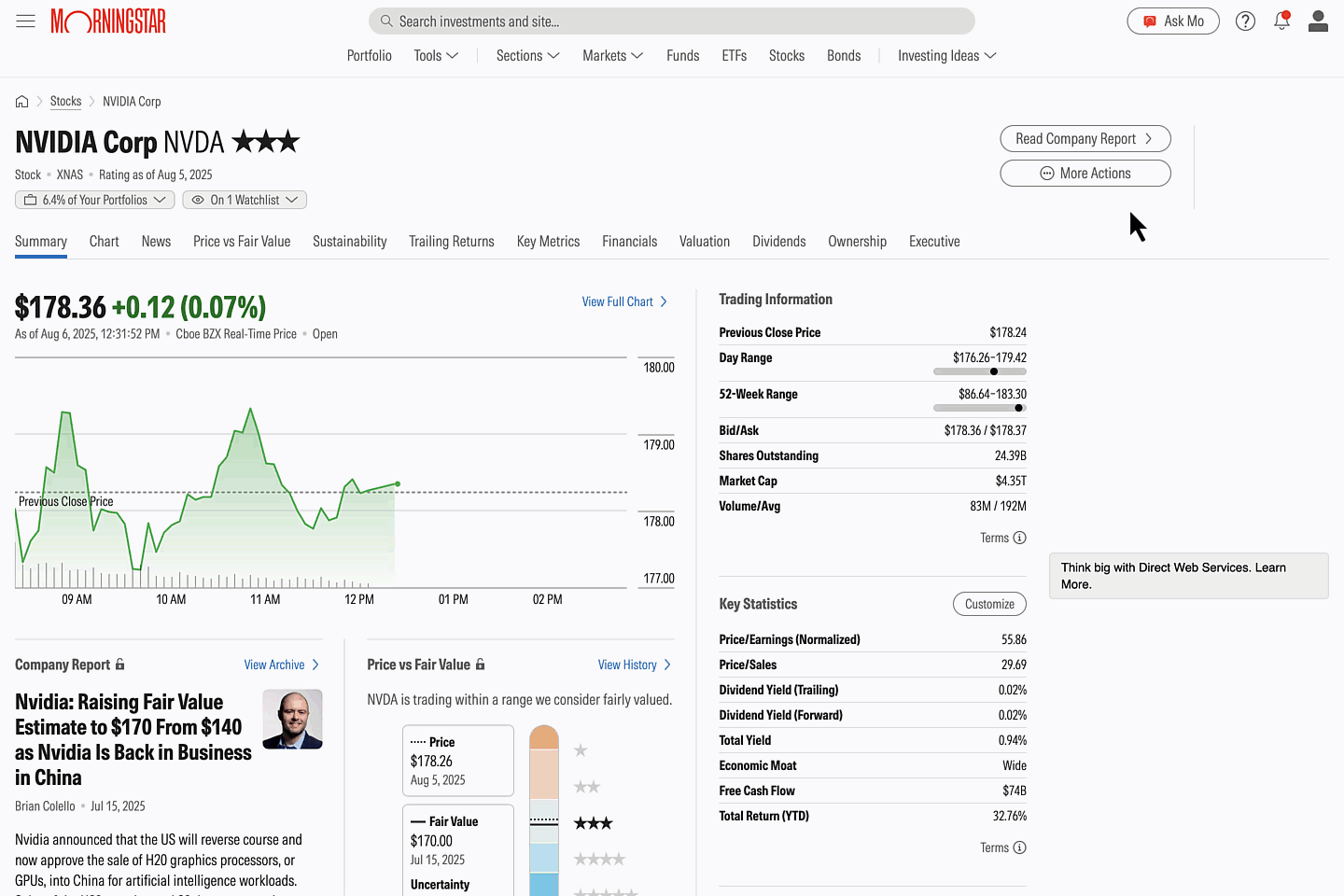1344x896 pixels.
Task: Click the Terms info icon under Trading Information
Action: coord(1019,538)
